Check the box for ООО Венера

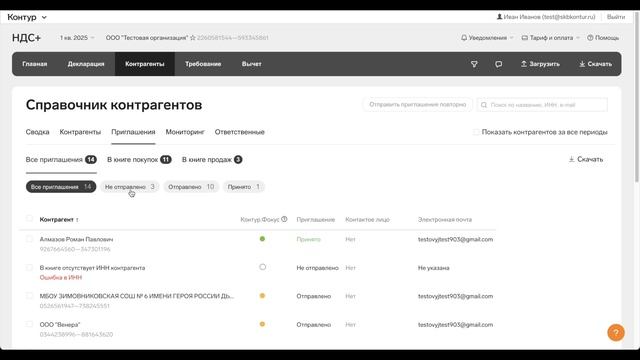[29, 324]
